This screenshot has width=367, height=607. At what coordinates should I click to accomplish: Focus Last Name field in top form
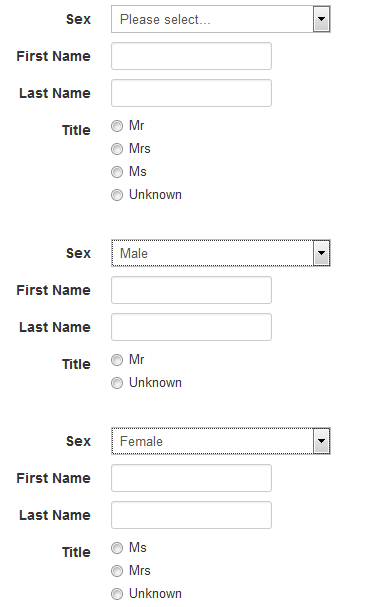pos(191,93)
